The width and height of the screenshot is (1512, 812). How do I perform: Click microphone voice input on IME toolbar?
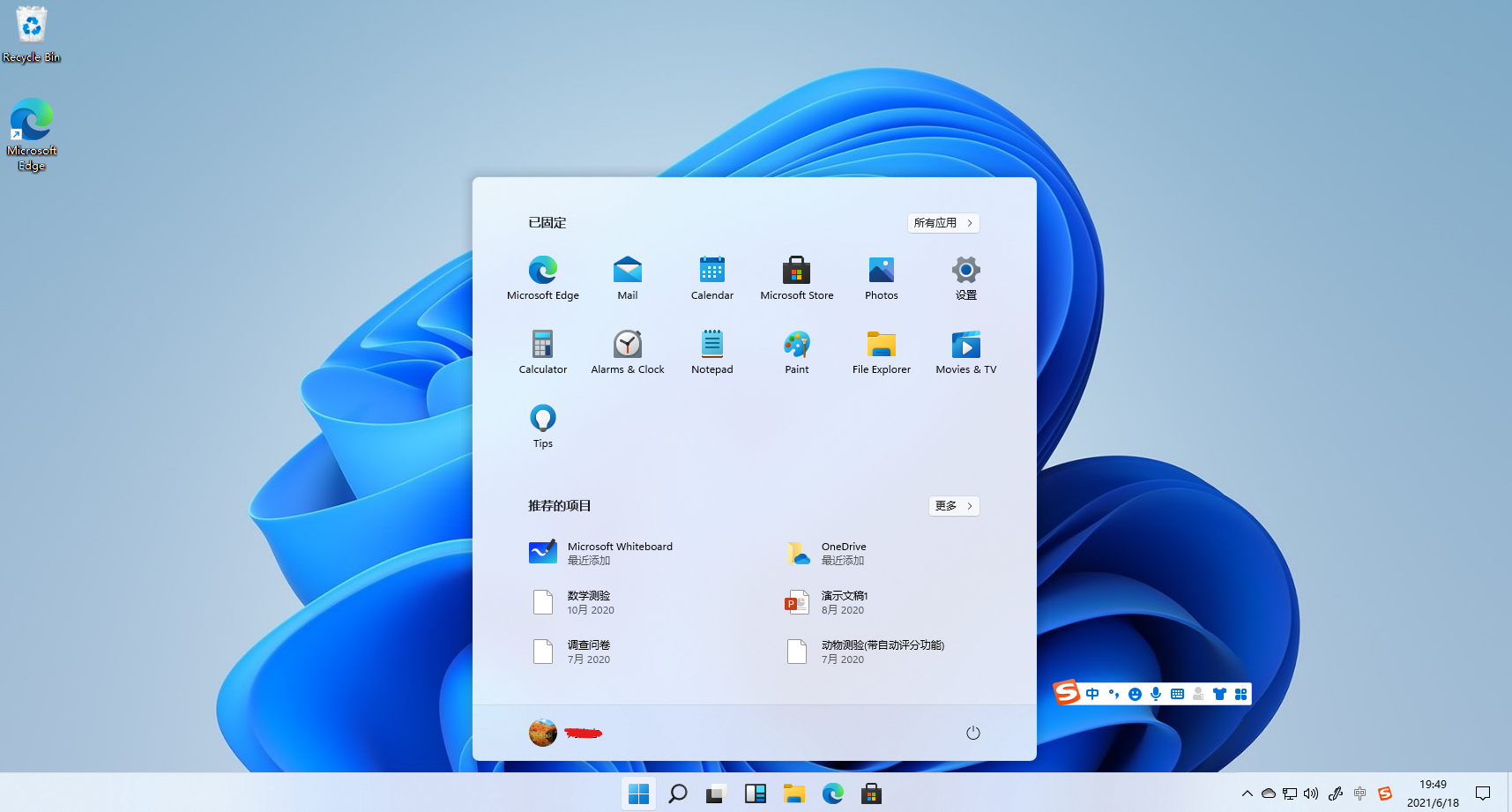1156,694
